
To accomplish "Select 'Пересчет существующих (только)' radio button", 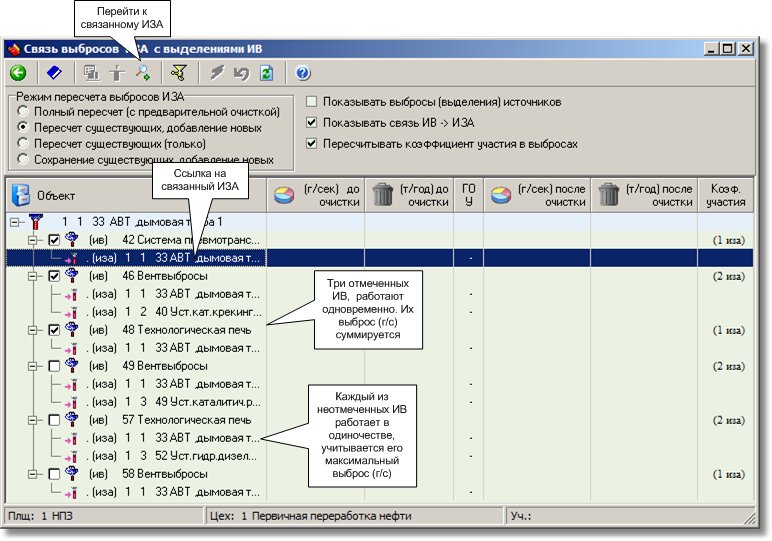I will tap(23, 144).
